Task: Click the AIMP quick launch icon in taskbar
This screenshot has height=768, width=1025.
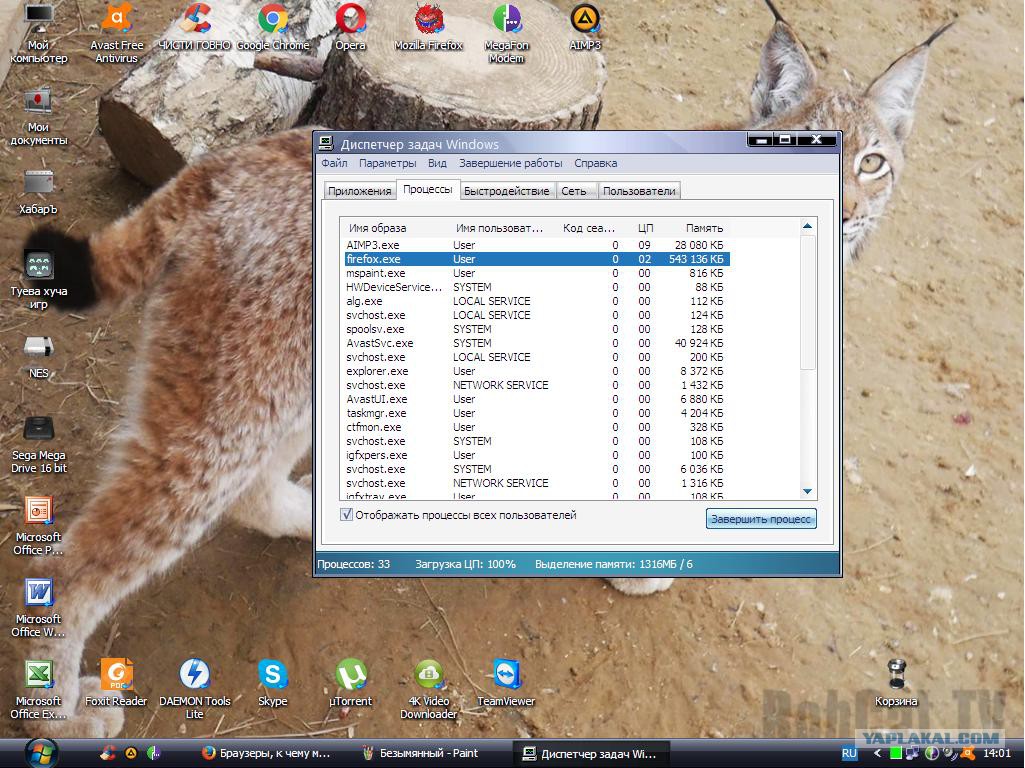Action: pyautogui.click(x=131, y=754)
